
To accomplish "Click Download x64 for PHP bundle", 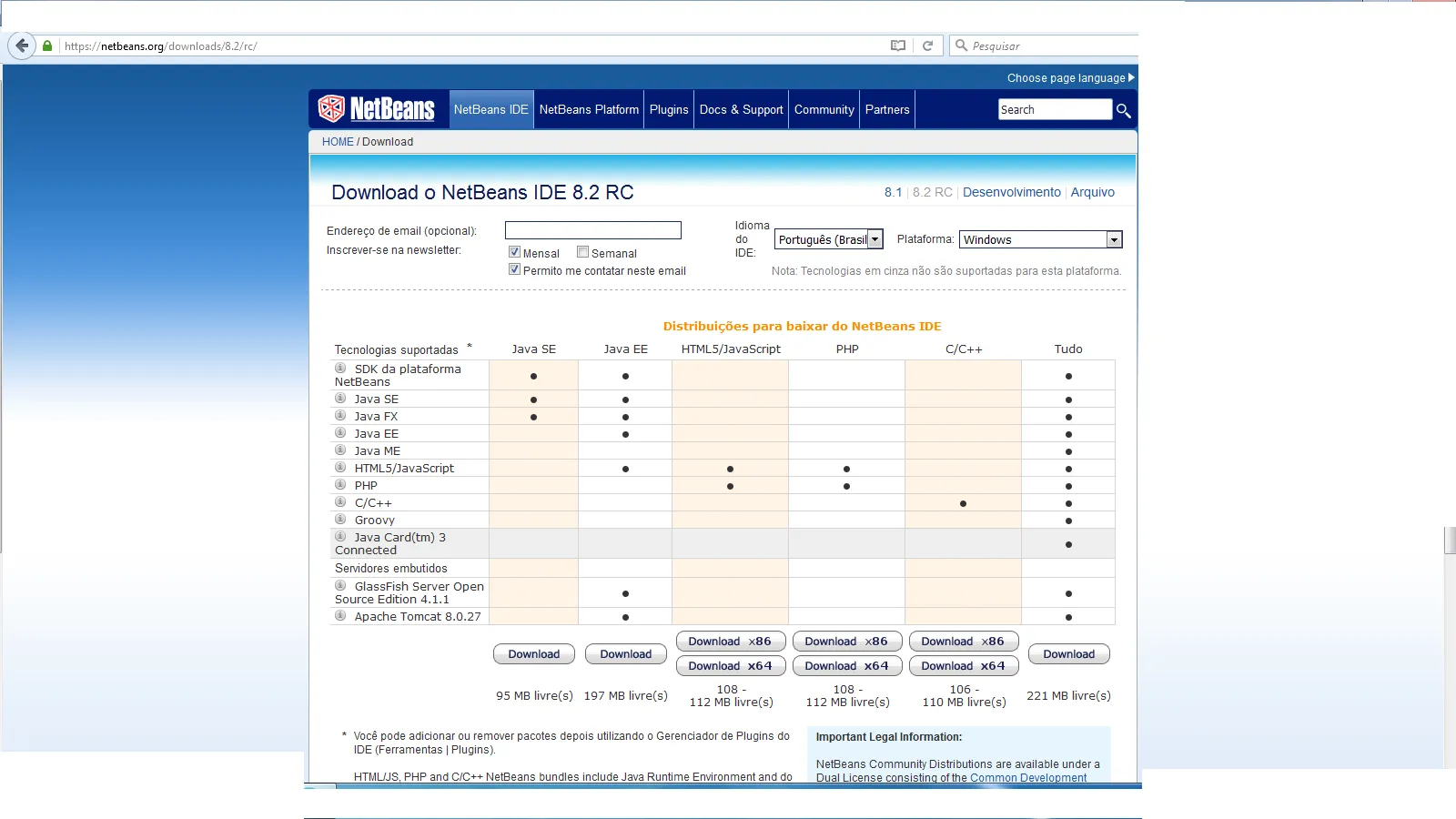I will 846,666.
